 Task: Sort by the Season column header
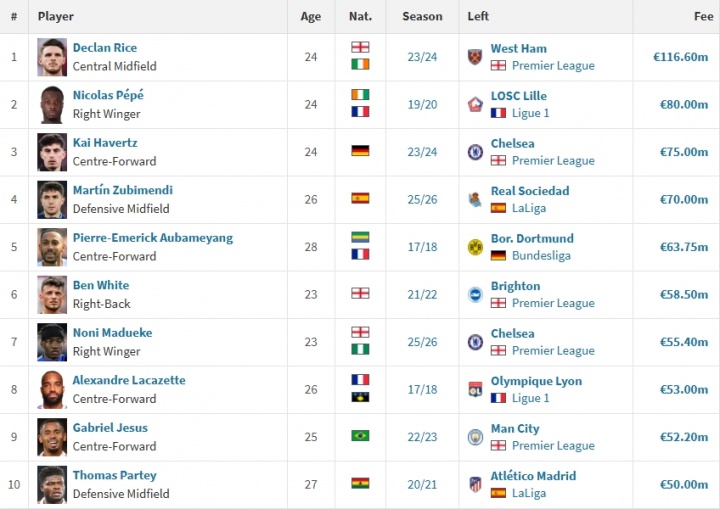click(x=422, y=16)
